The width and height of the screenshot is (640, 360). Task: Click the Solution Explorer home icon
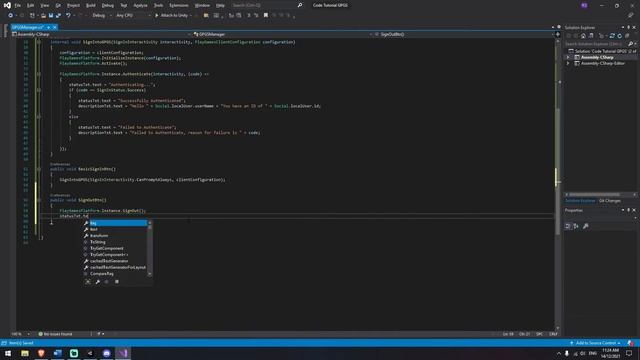click(583, 36)
